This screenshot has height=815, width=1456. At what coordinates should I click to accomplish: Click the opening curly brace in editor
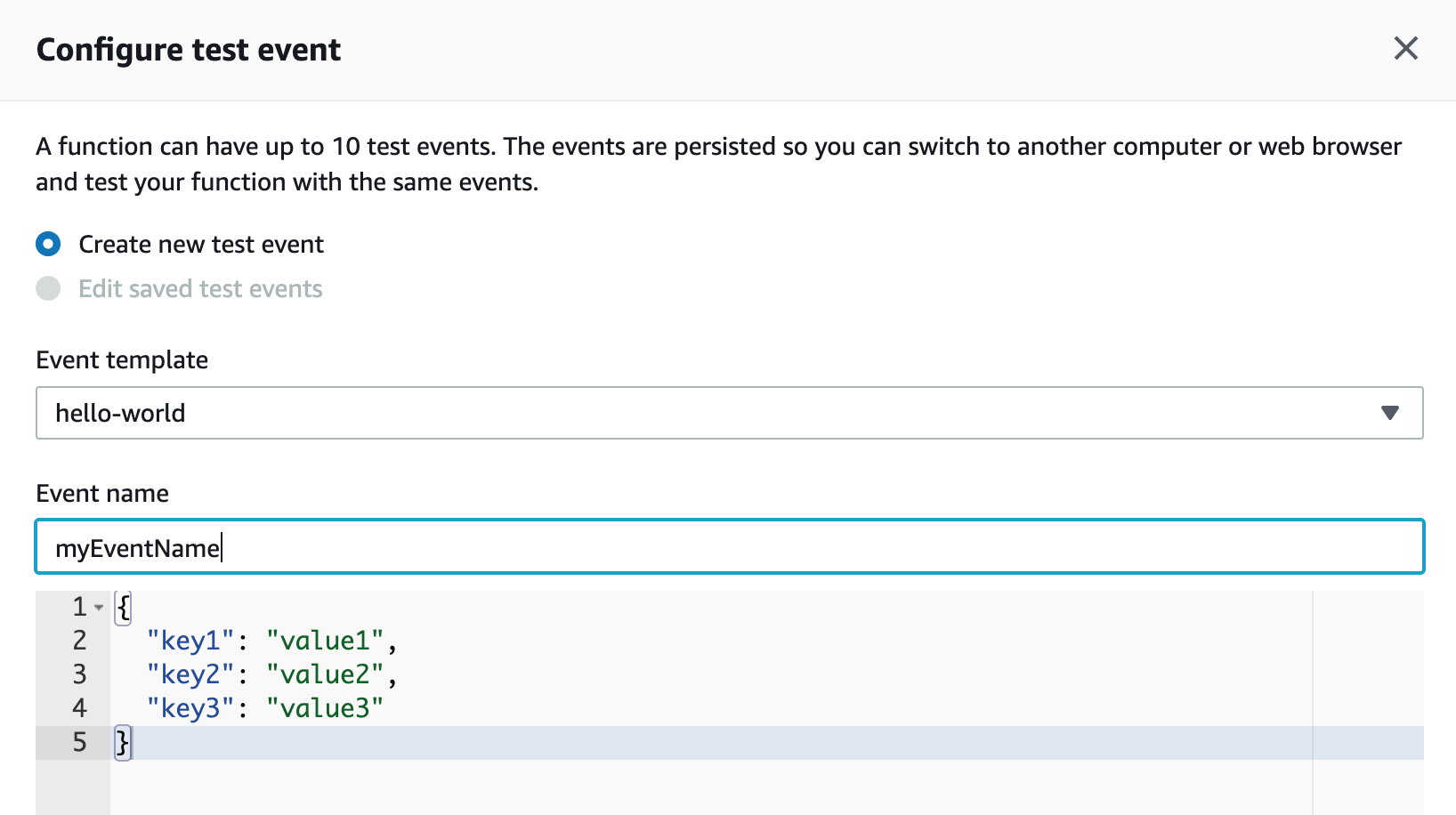pyautogui.click(x=123, y=608)
